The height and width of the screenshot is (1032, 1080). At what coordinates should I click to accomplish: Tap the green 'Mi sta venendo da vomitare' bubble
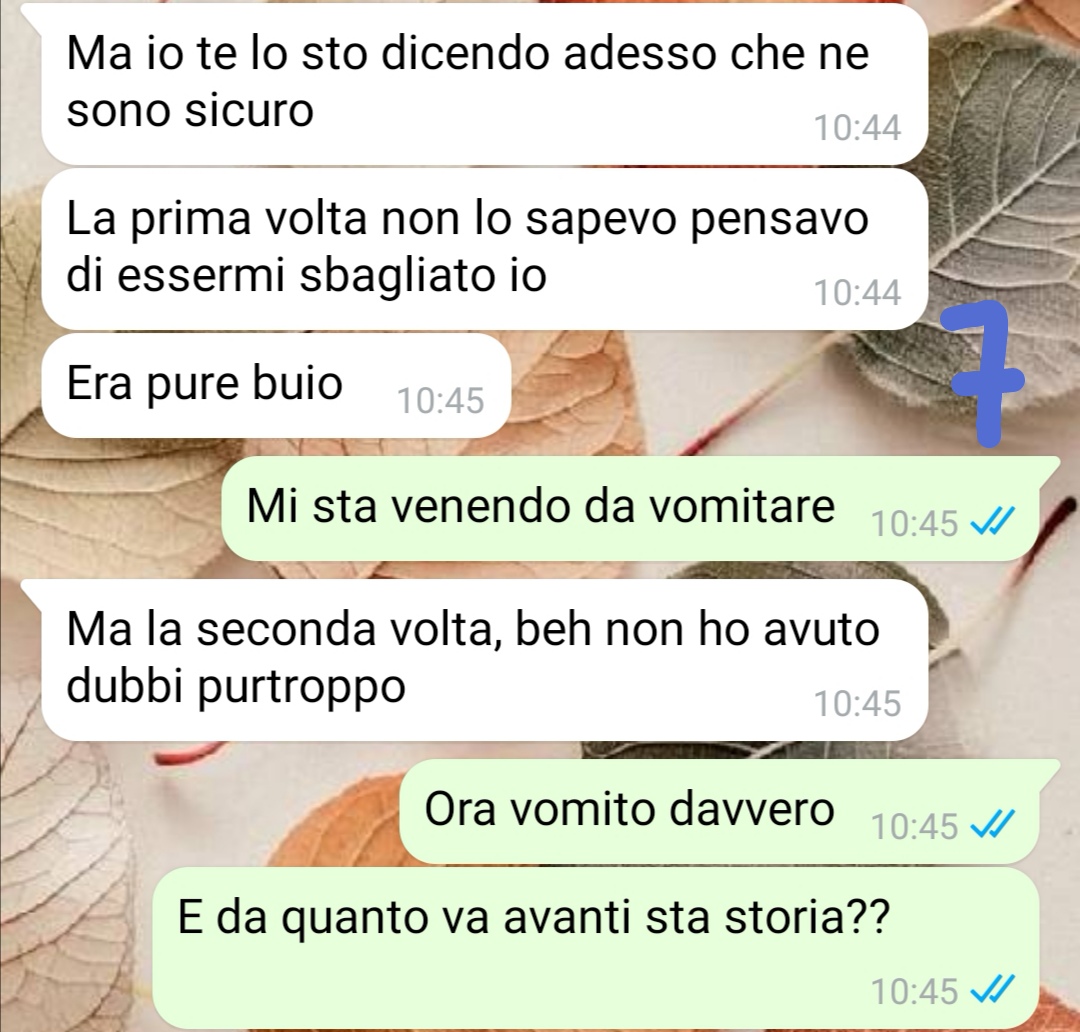(641, 508)
